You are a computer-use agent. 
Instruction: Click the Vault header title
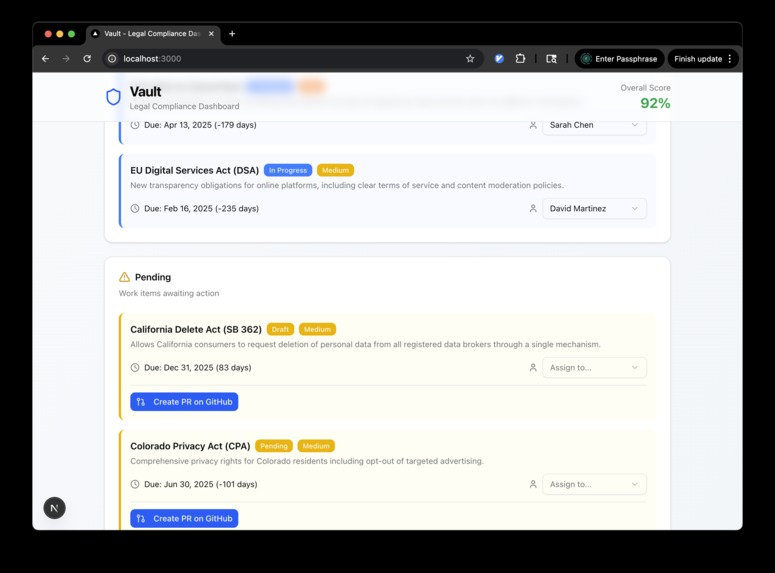point(145,91)
